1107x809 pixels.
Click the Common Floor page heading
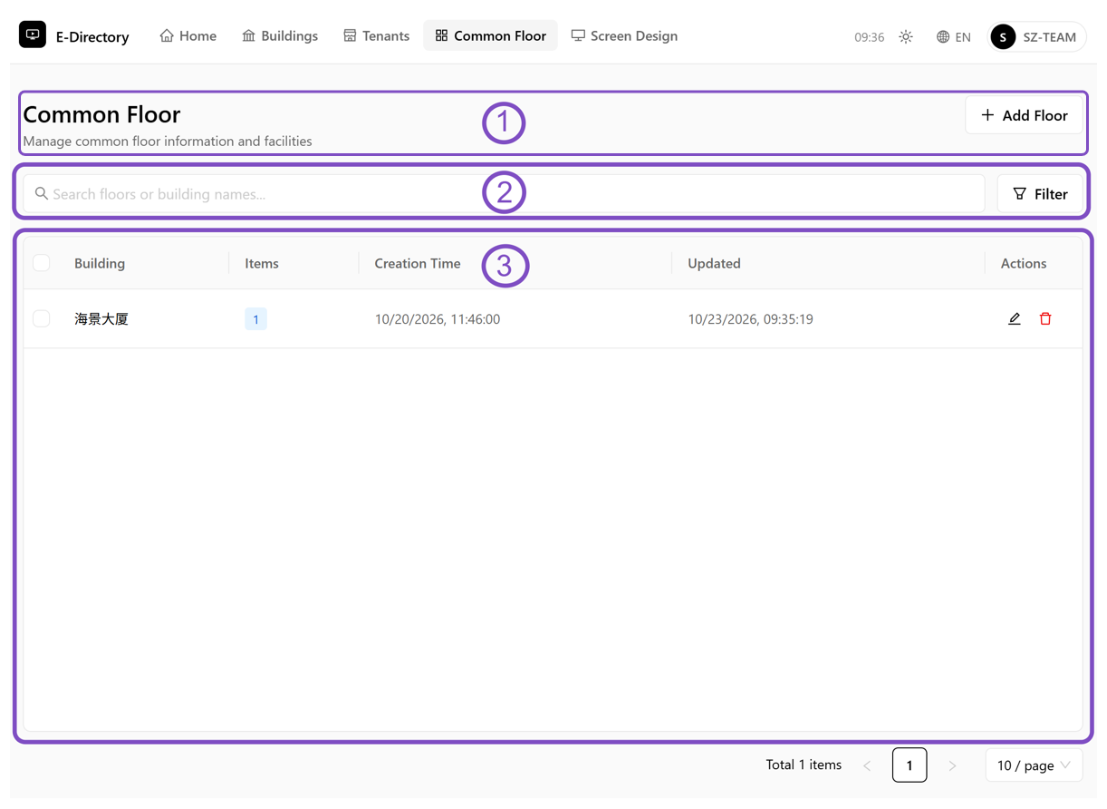coord(102,114)
